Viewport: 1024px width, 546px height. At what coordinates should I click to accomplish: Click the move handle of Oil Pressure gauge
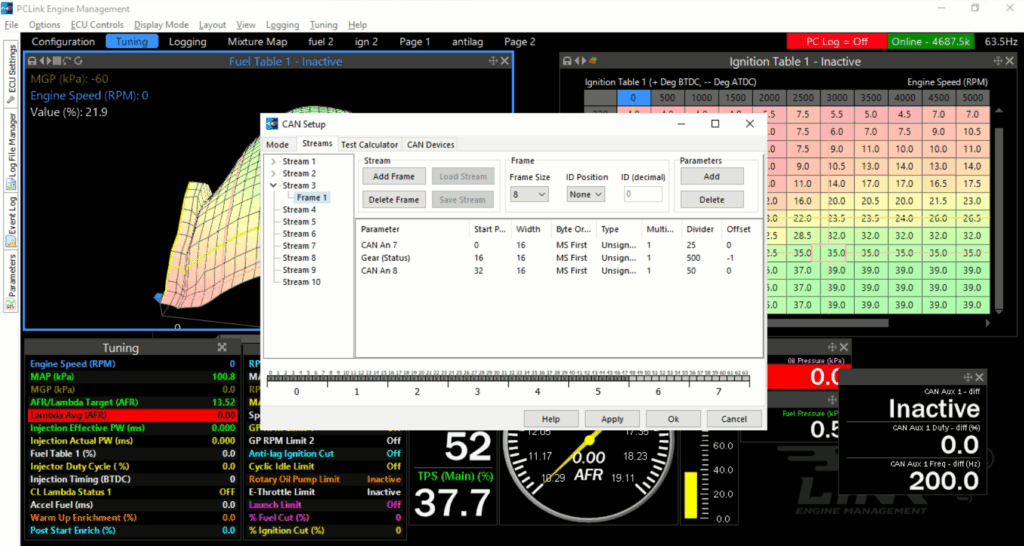[832, 347]
